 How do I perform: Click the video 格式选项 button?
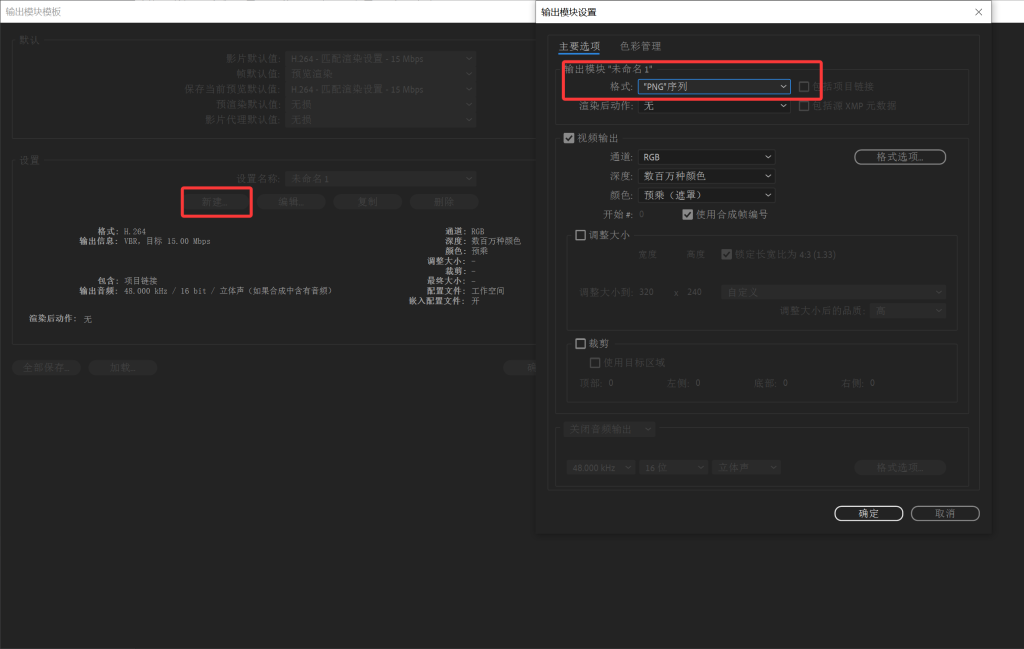(x=899, y=157)
